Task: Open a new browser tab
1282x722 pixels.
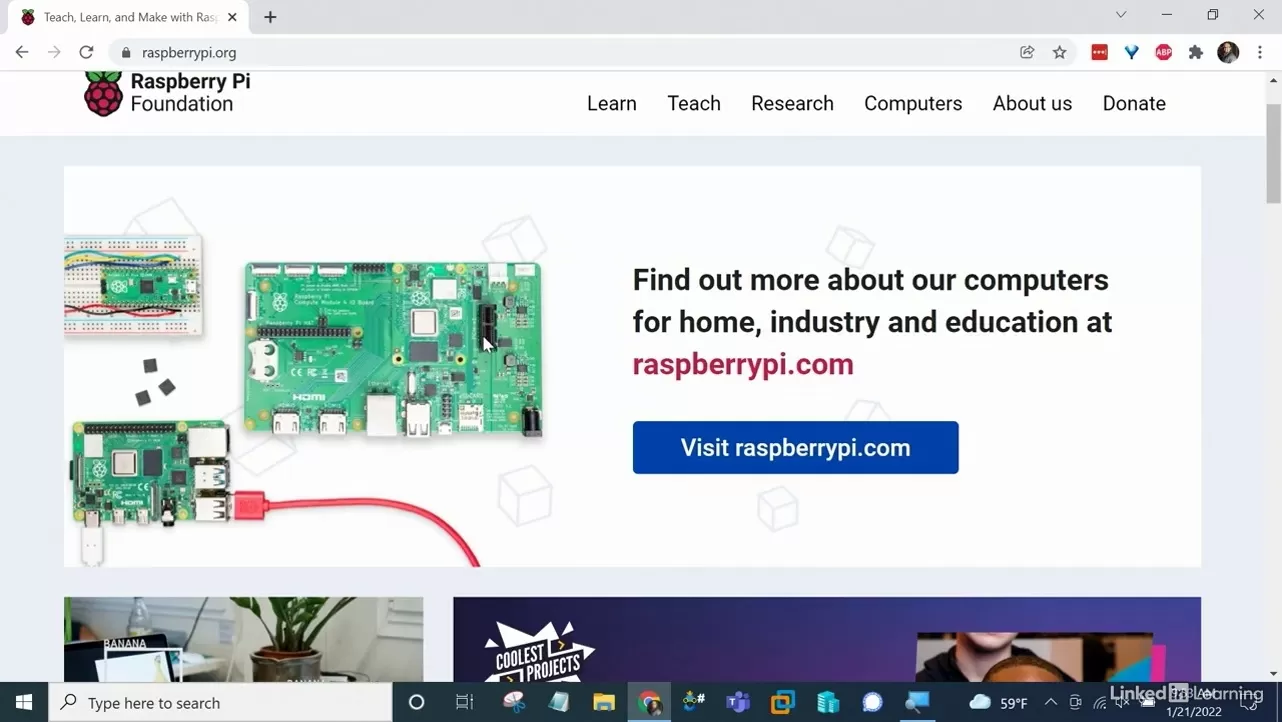Action: [x=270, y=17]
